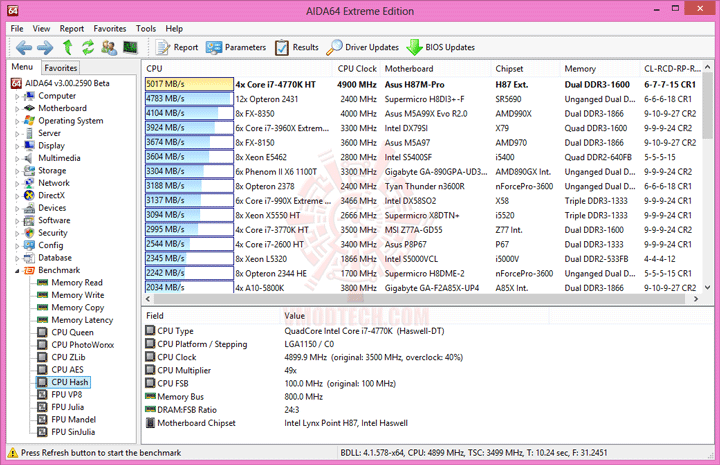Open the Memory Read benchmark
Screen dimensions: 720x465
click(77, 282)
